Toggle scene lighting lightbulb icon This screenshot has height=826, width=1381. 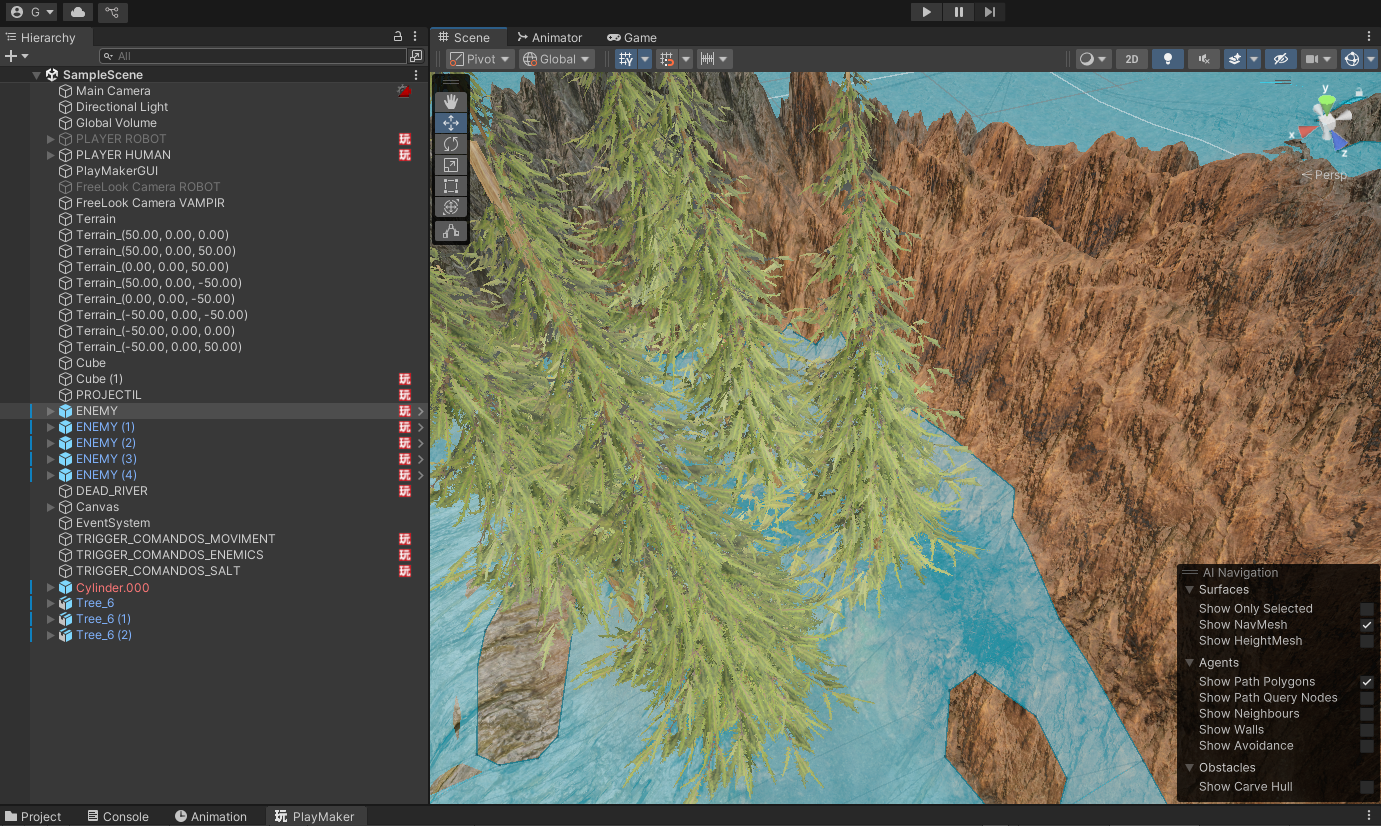click(x=1167, y=59)
